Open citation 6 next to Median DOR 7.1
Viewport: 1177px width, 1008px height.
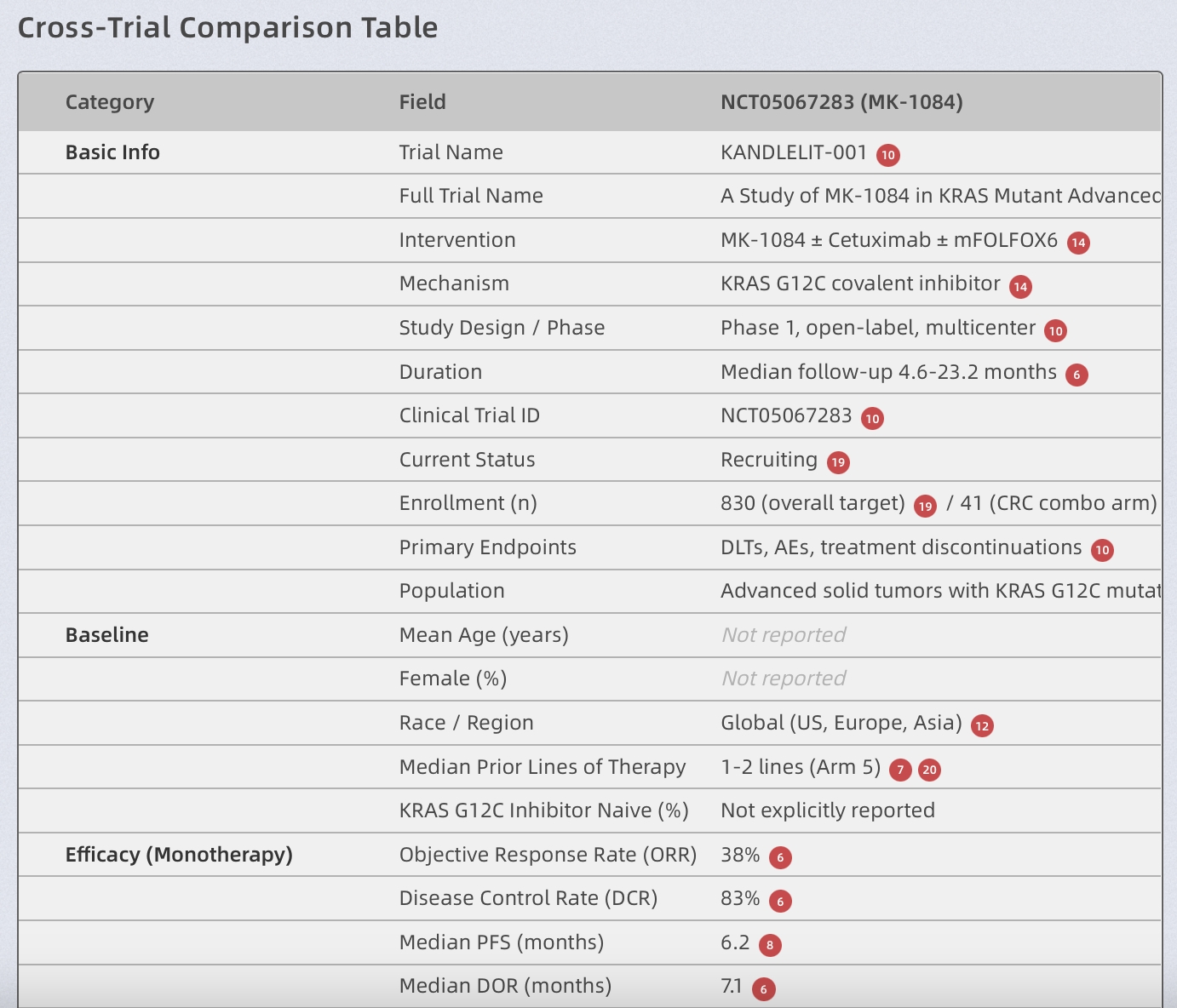click(x=763, y=989)
